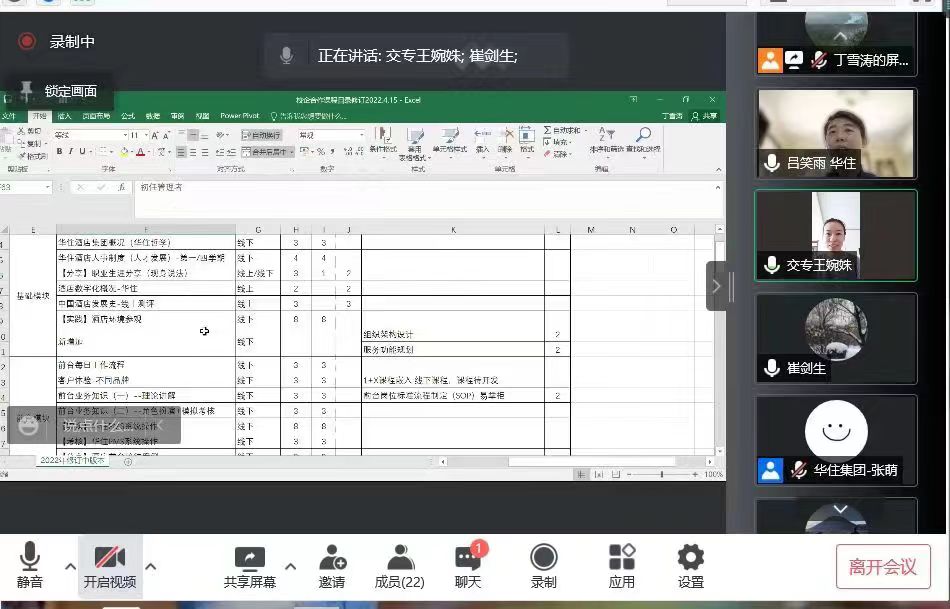Select 华住集团-张萌 participant tile
Image resolution: width=950 pixels, height=609 pixels.
click(x=836, y=441)
